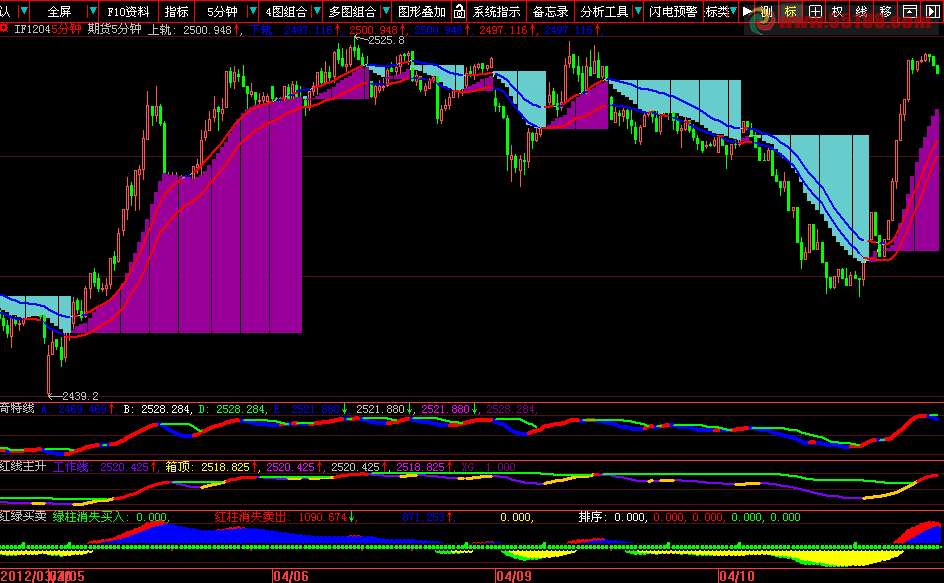The image size is (944, 583).
Task: Click the 田 grid icon in toolbar
Action: pyautogui.click(x=815, y=11)
